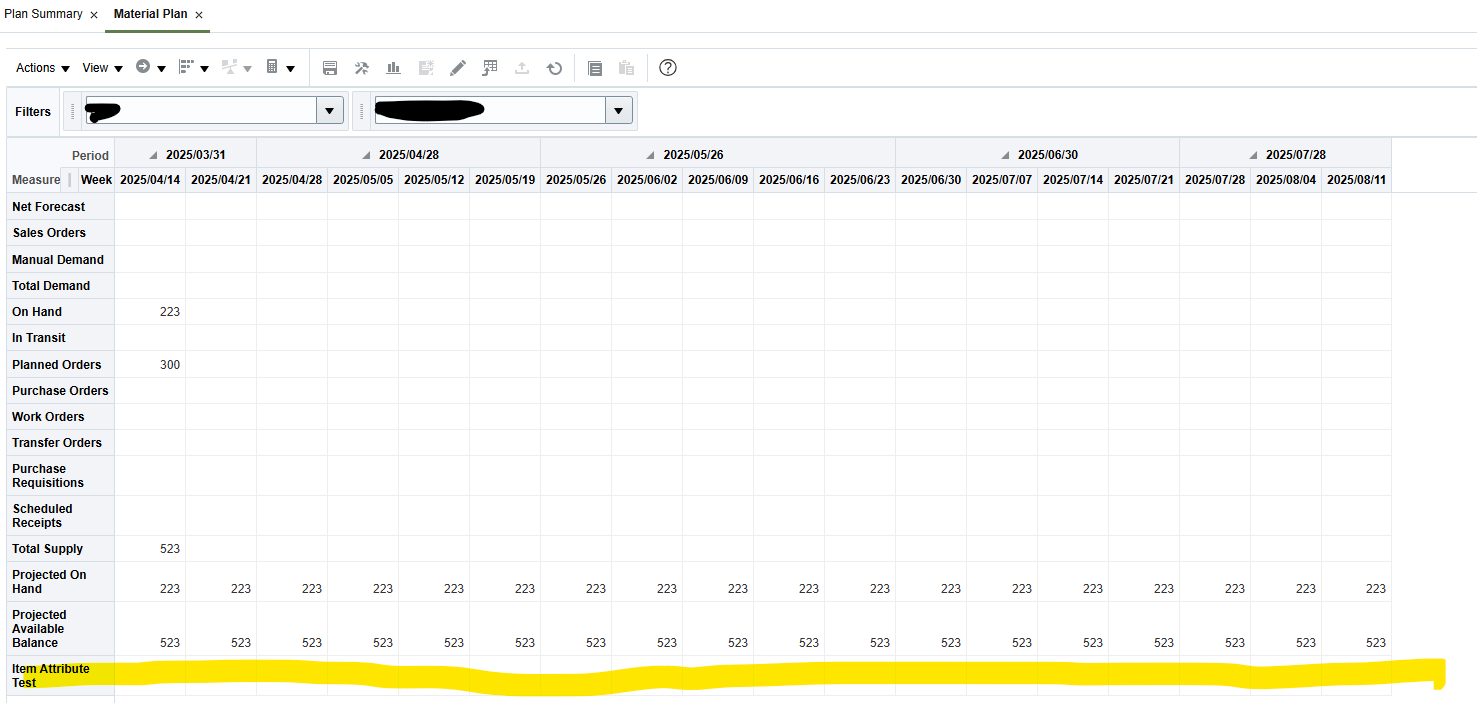
Task: Click the Period header label
Action: (90, 156)
